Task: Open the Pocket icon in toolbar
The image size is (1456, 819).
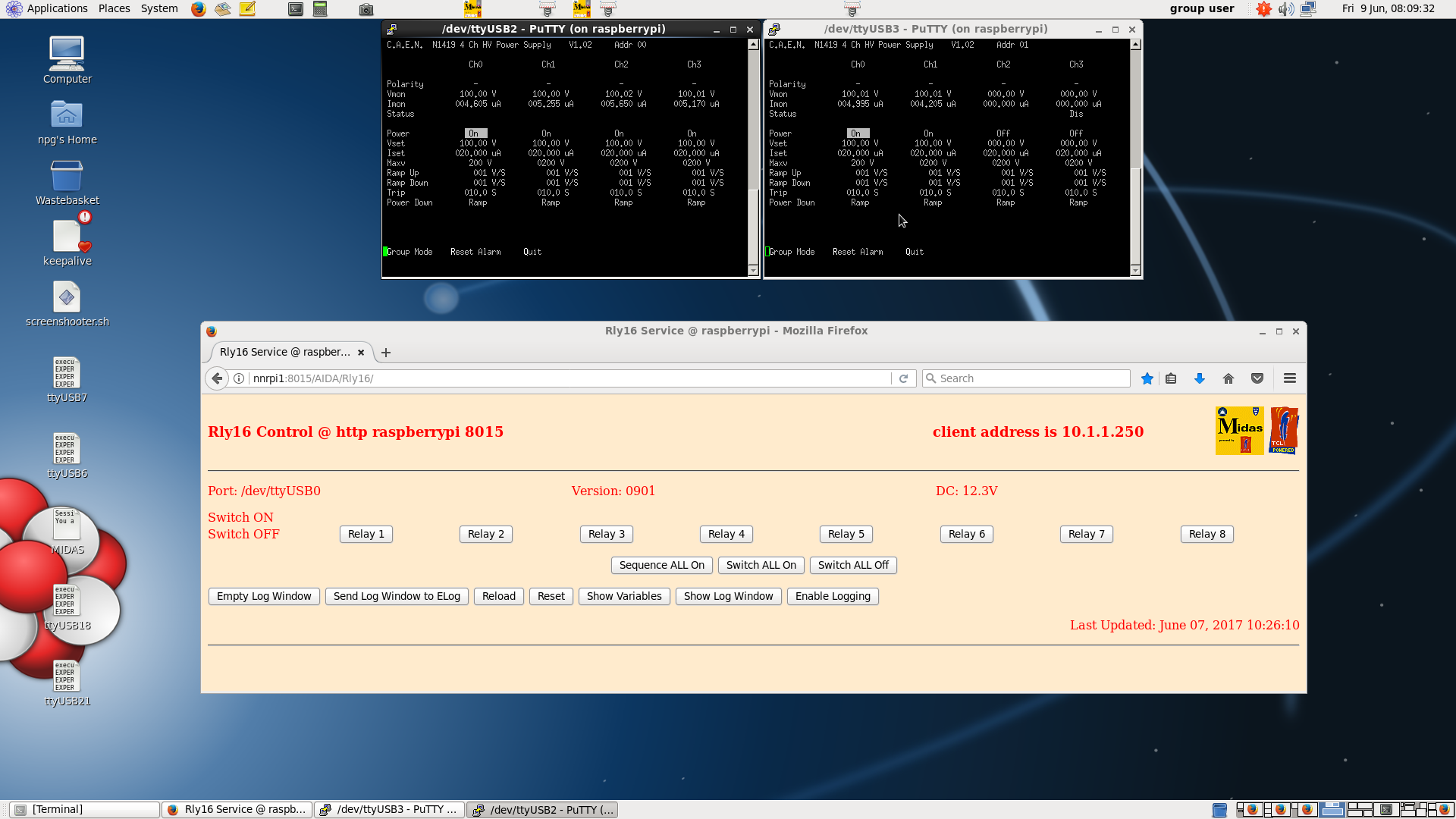Action: (x=1257, y=378)
